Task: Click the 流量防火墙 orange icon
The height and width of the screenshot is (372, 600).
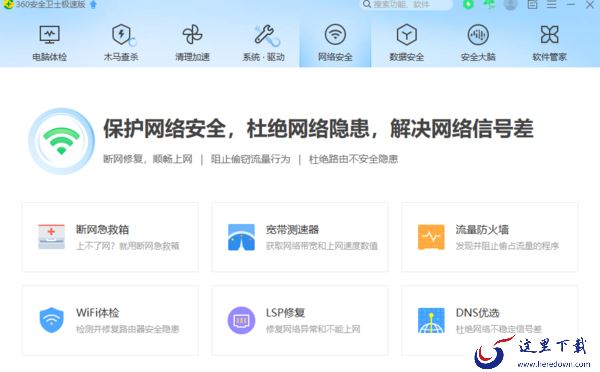Action: coord(431,237)
